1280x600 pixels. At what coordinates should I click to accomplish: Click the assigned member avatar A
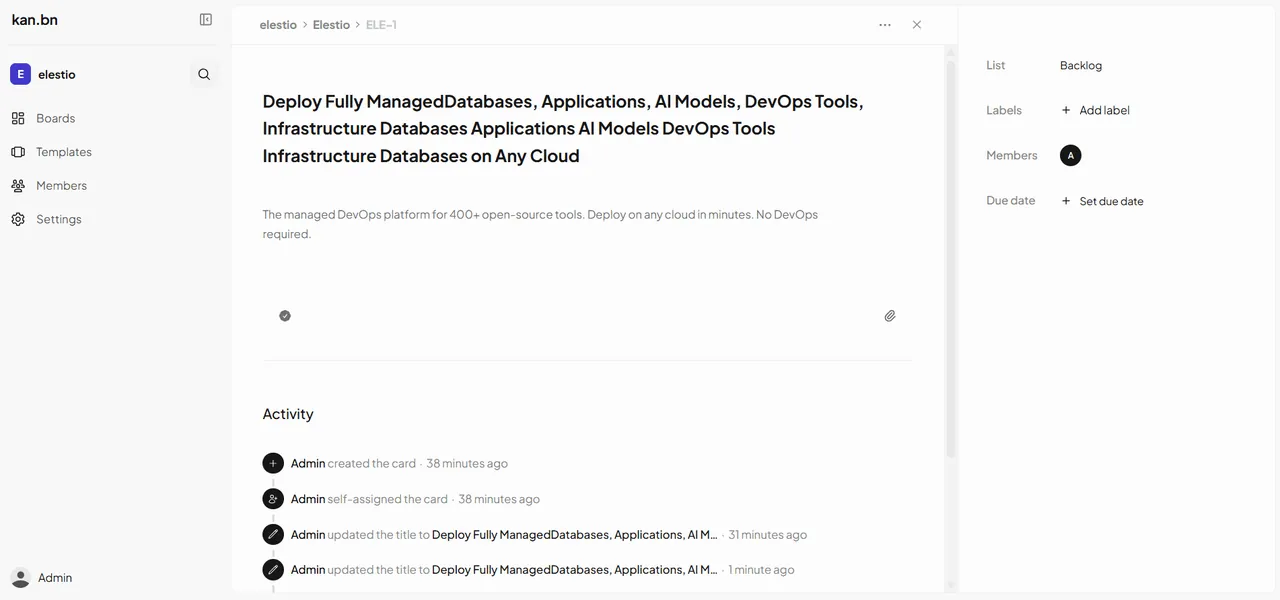click(1071, 155)
